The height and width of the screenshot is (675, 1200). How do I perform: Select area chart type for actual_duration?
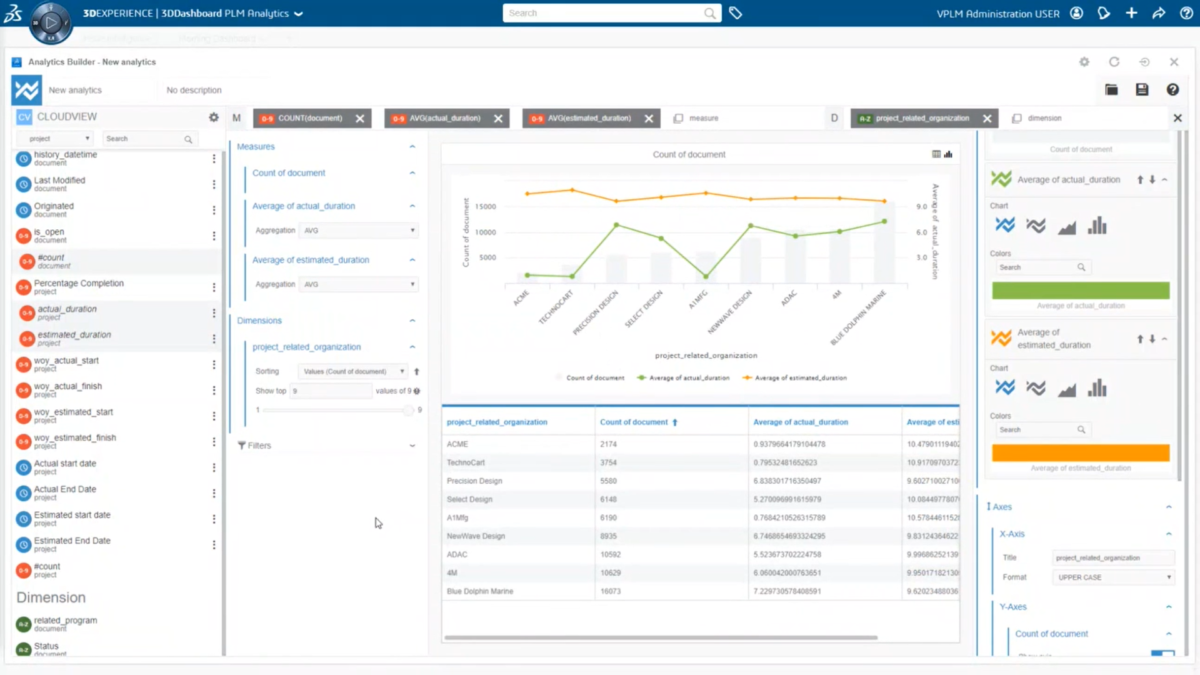tap(1067, 226)
